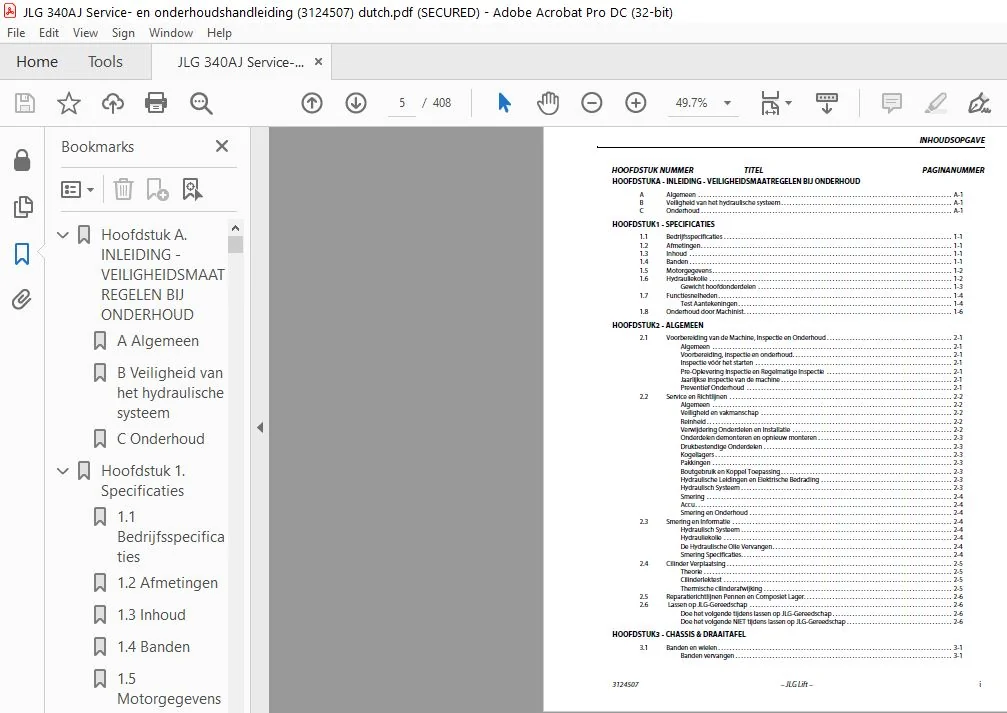Select the Hoofdstuk A. INLEIDING bookmark
The width and height of the screenshot is (1007, 713).
pos(162,274)
